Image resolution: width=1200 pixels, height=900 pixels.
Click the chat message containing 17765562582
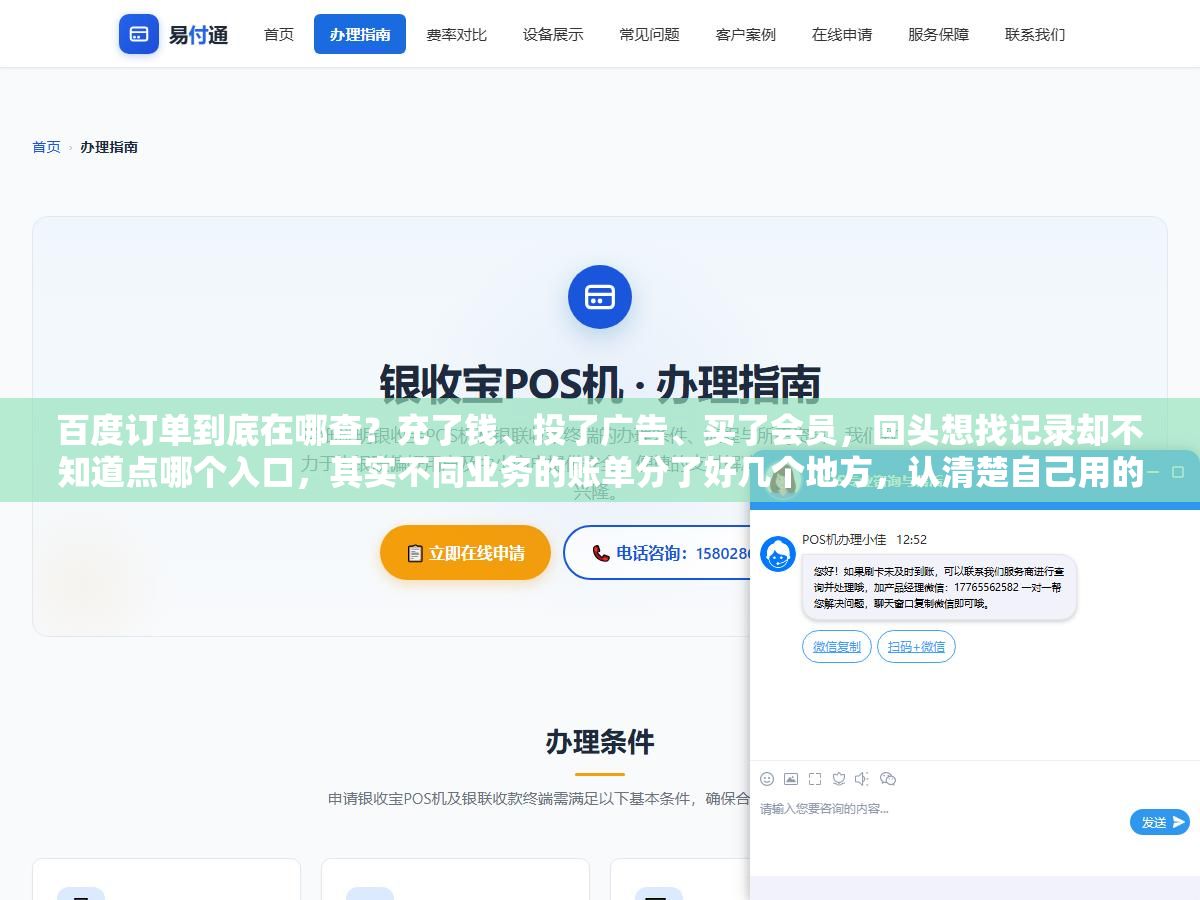[x=939, y=587]
